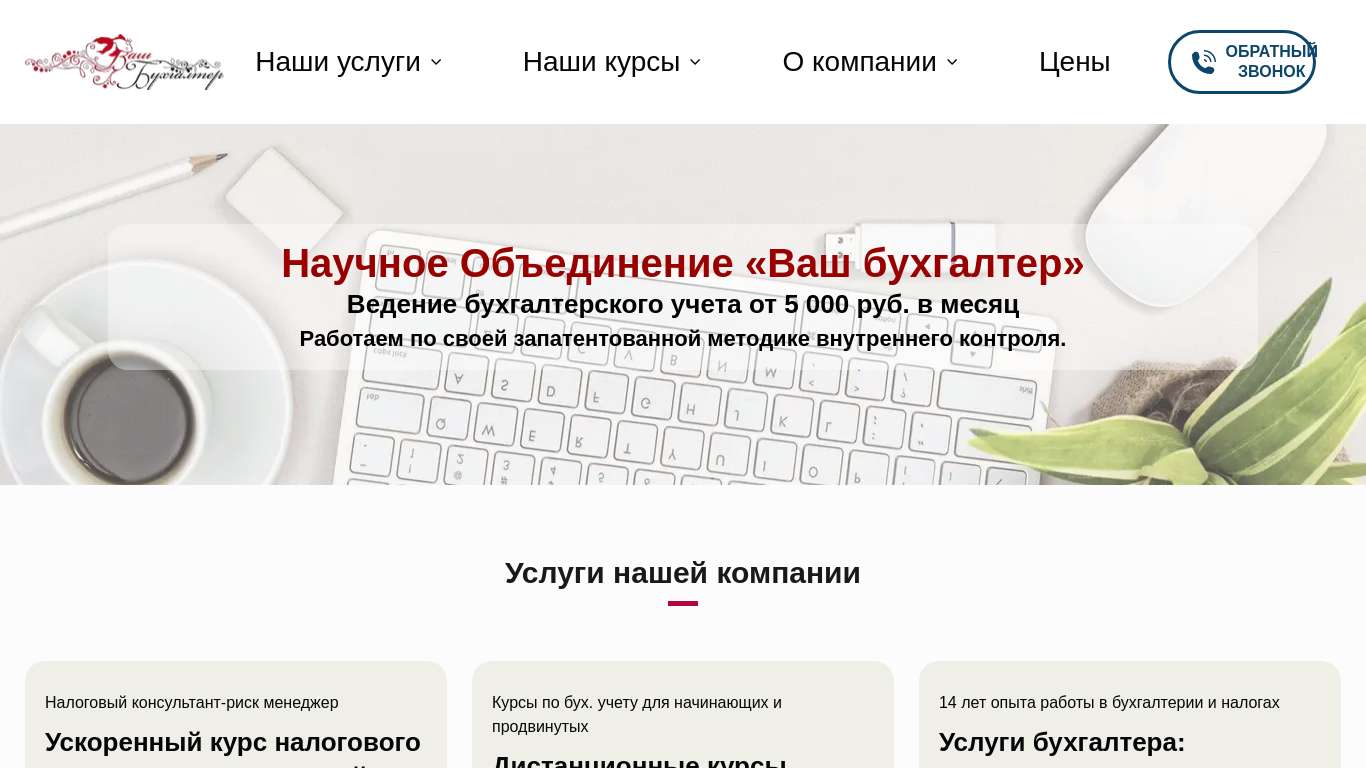The image size is (1366, 768).
Task: Expand the chevron next to "Наши услуги"
Action: 436,62
